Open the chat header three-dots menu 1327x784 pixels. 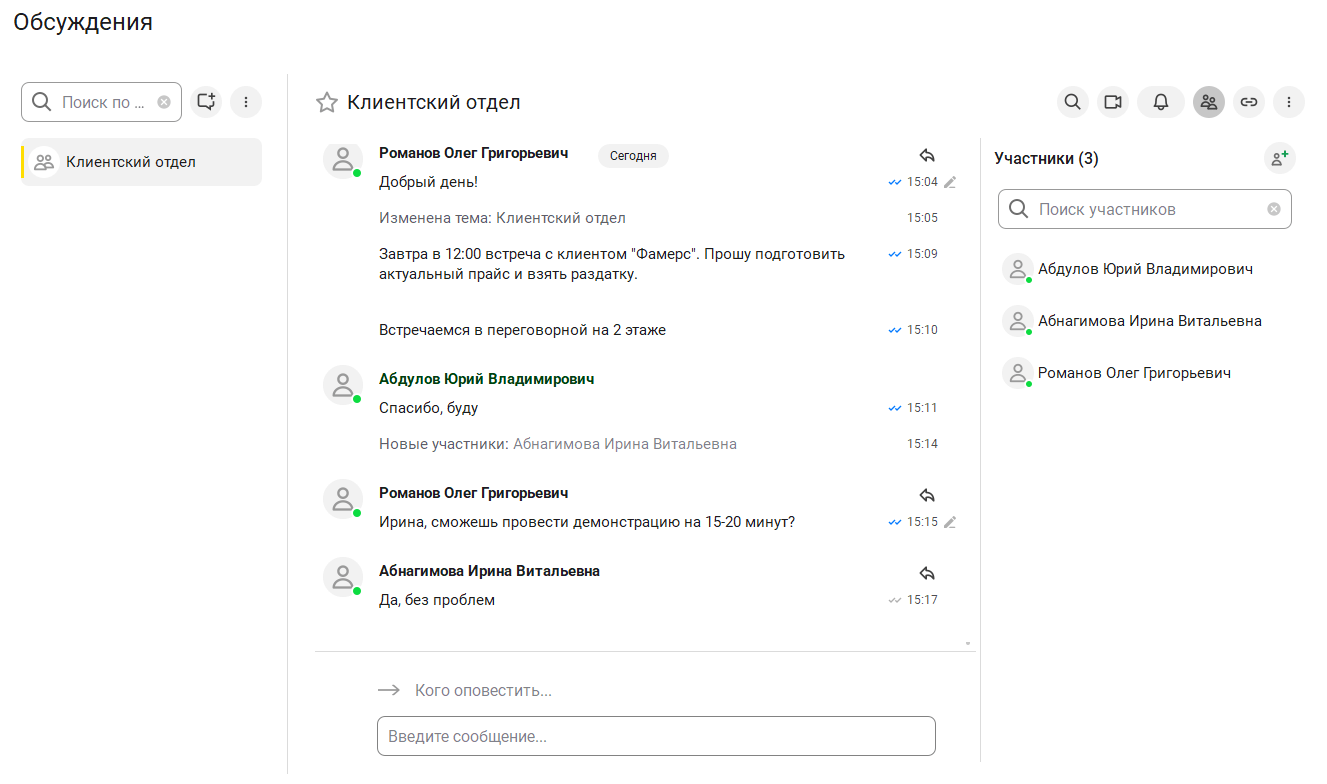tap(1289, 102)
